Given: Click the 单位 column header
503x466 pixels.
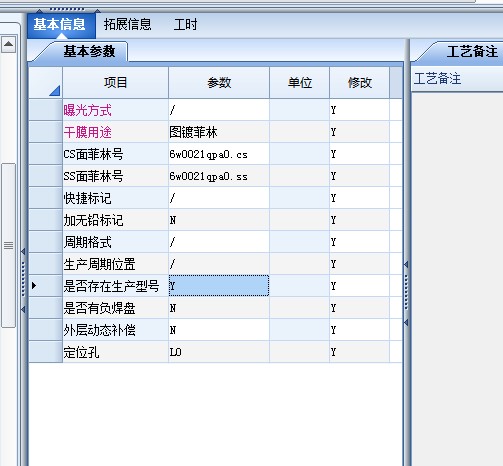Looking at the screenshot, I should [x=299, y=83].
